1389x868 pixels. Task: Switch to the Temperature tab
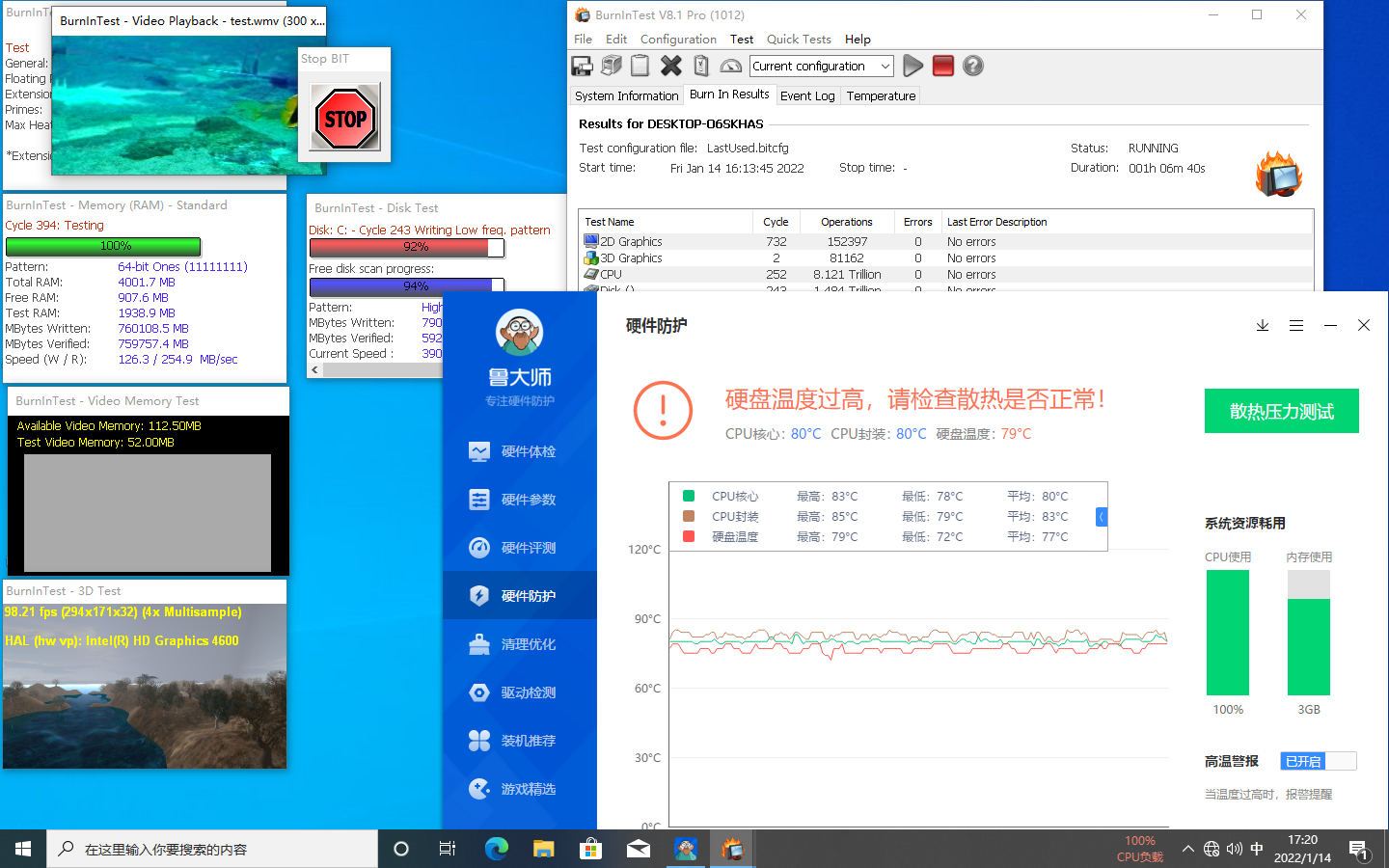click(880, 95)
